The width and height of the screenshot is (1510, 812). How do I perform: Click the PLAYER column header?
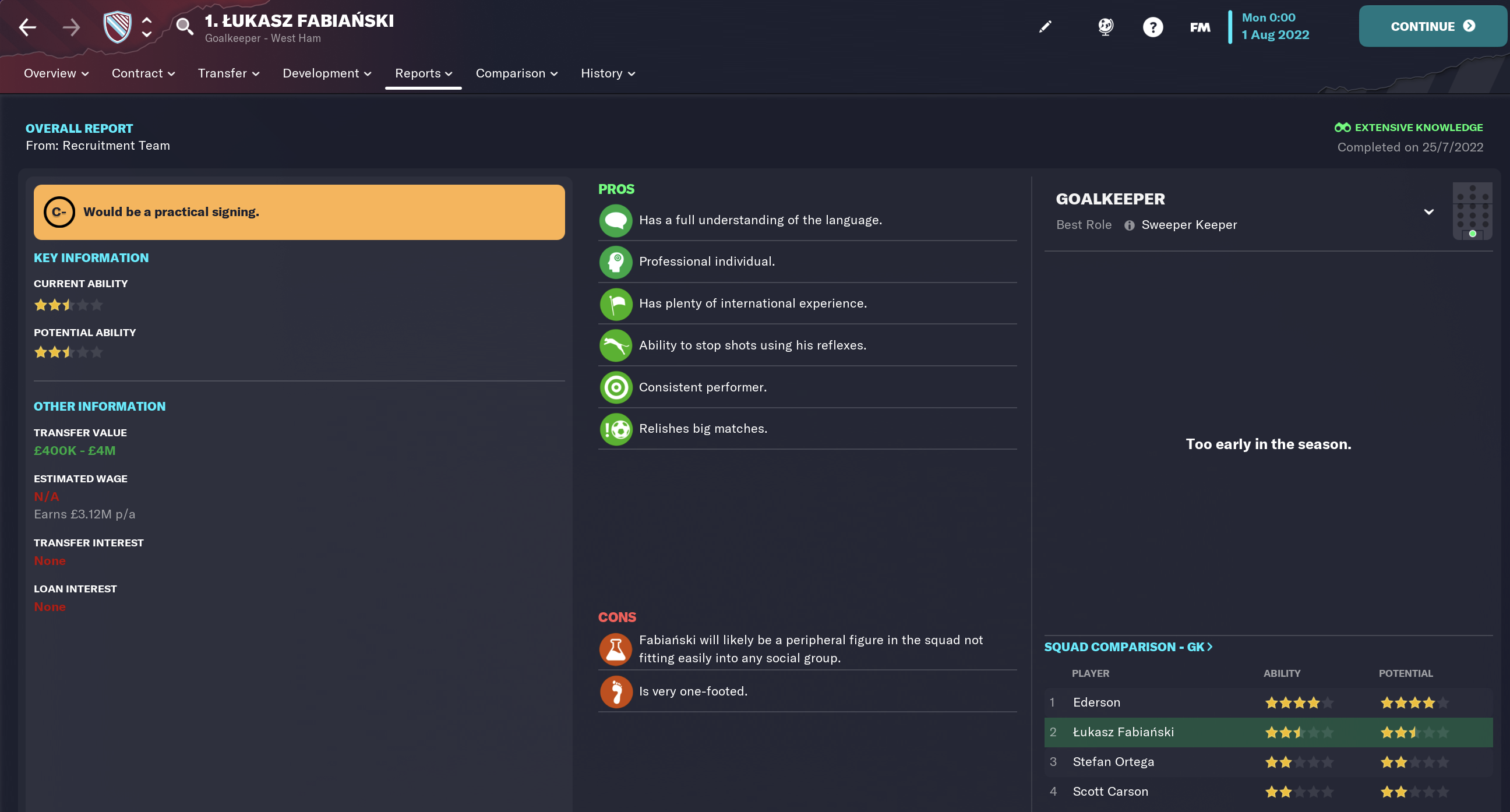[1091, 673]
